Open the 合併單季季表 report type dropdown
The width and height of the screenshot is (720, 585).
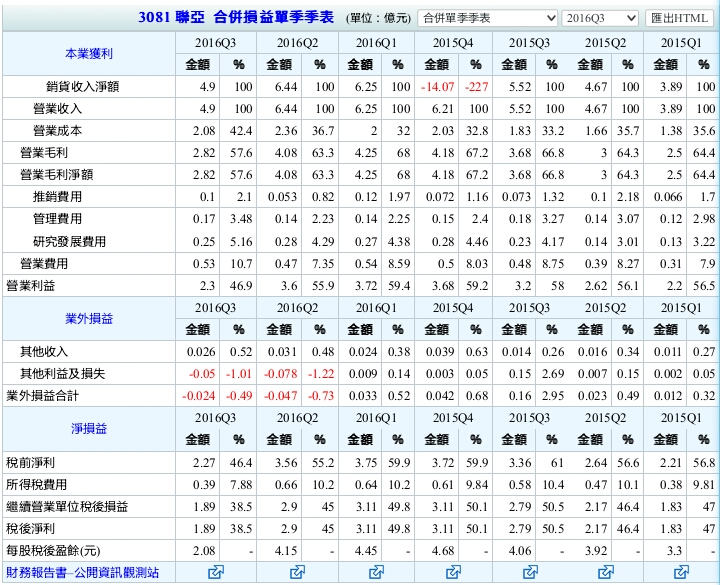(x=488, y=18)
